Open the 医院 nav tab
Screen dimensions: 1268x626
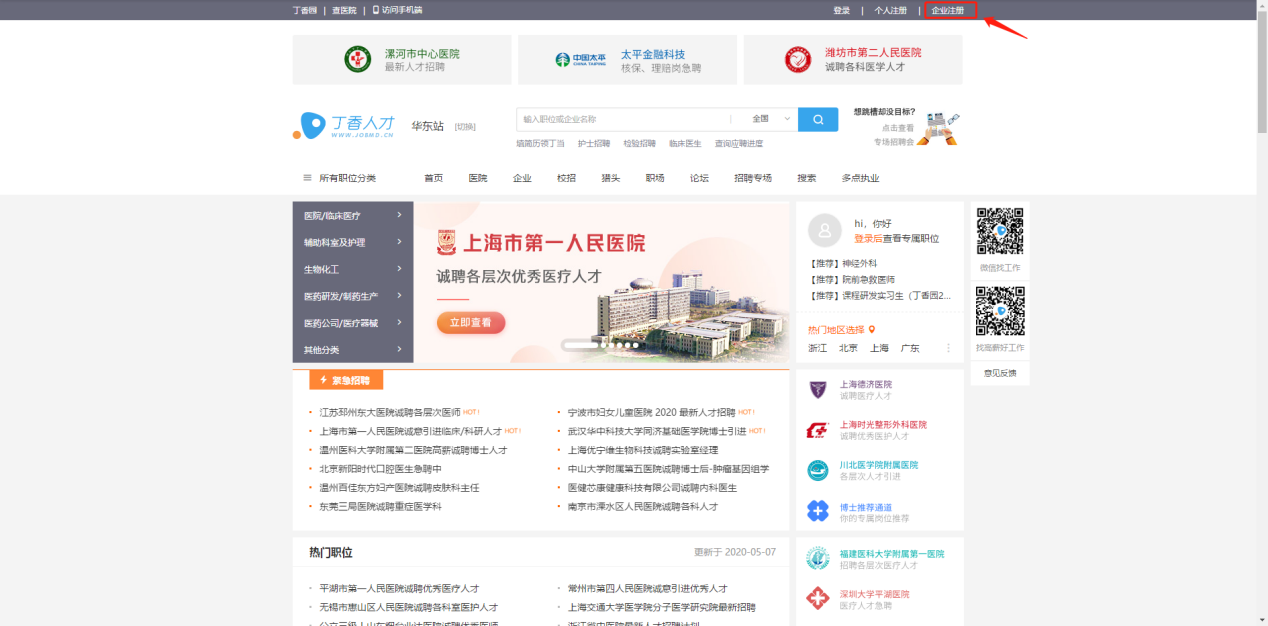click(x=478, y=178)
